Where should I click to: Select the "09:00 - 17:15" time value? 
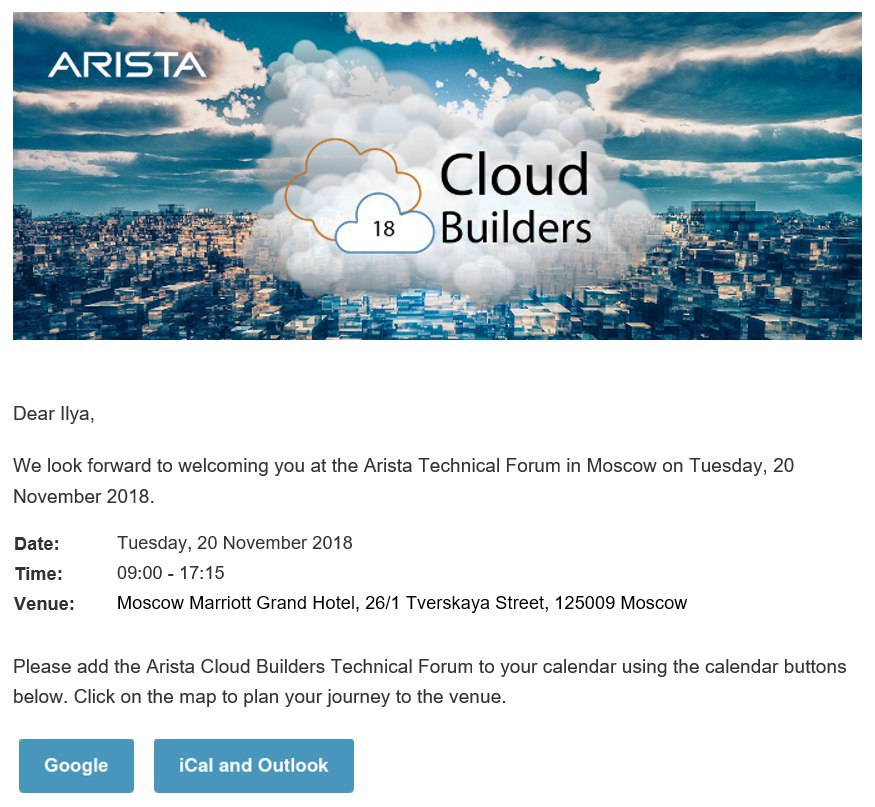pyautogui.click(x=170, y=573)
